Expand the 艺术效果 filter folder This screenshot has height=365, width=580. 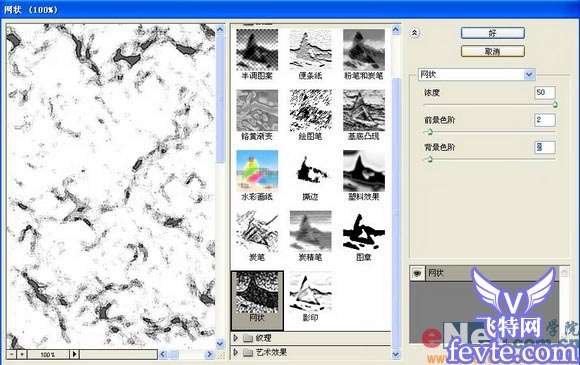point(235,352)
